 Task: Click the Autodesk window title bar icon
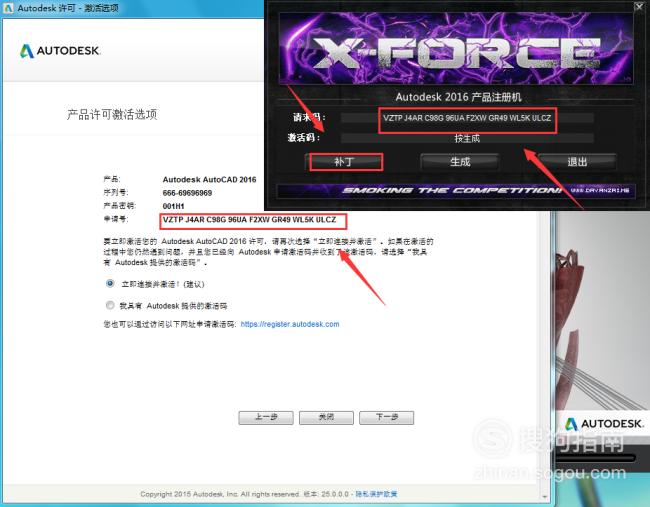coord(8,8)
